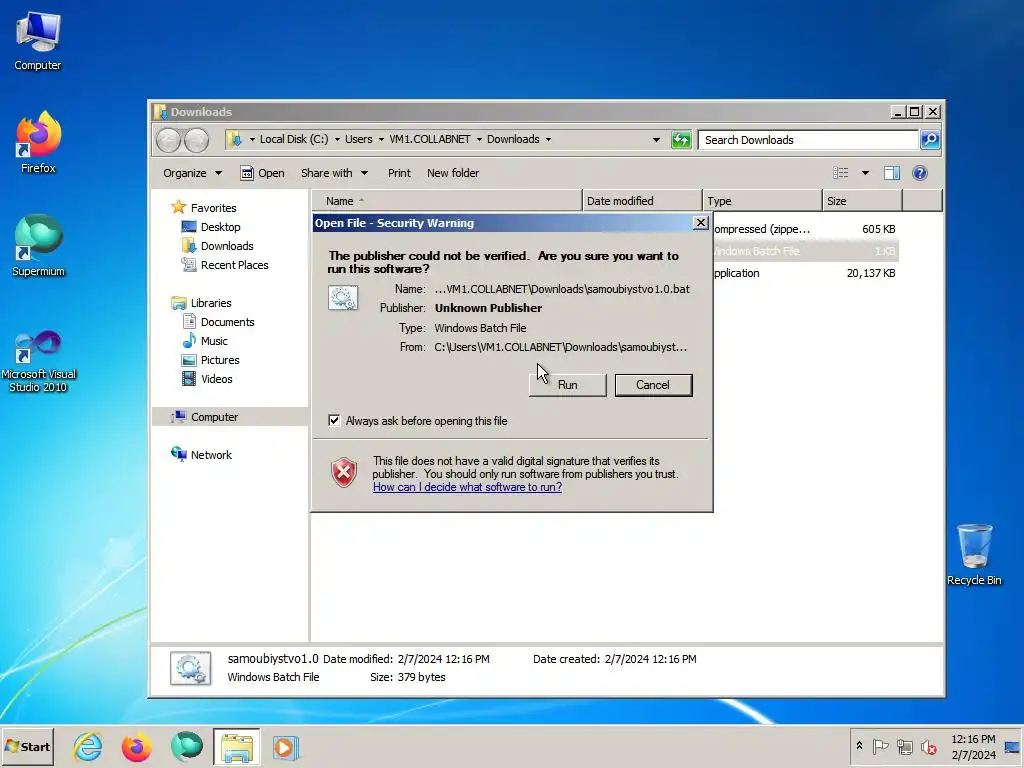The image size is (1024, 768).
Task: Sort by the Type column header
Action: coord(762,201)
